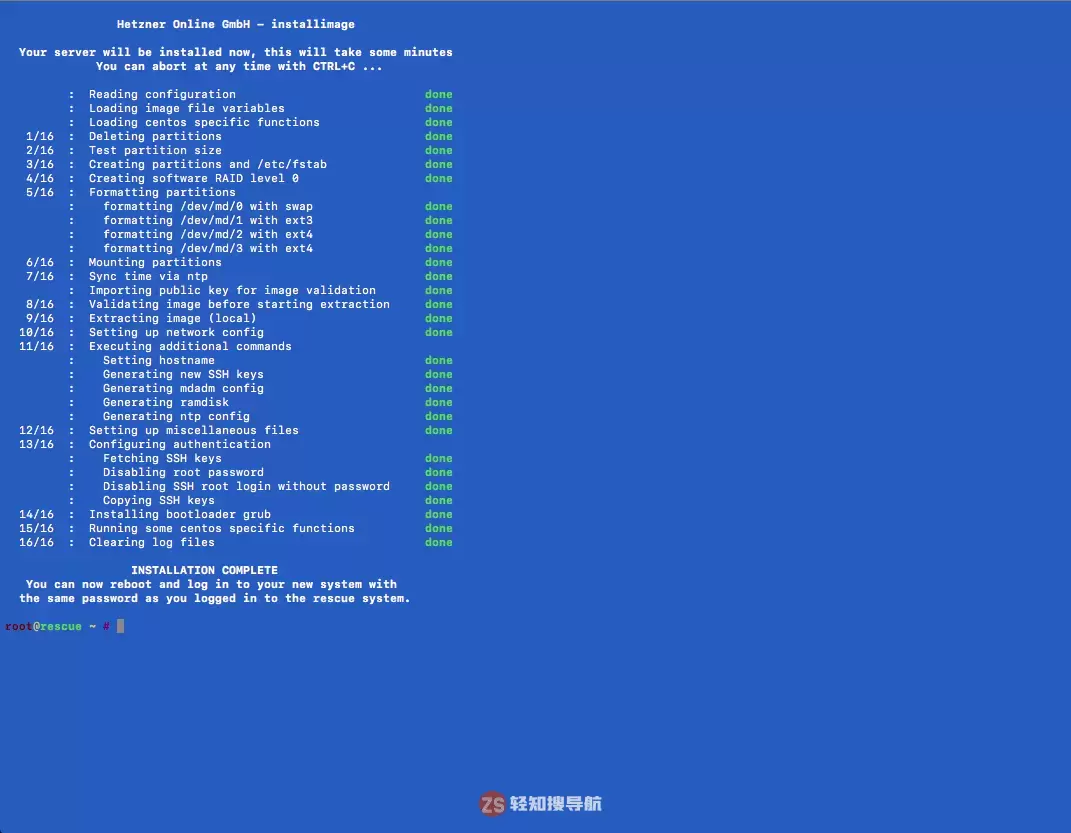Click 'done' status next to Clearing log files

(x=438, y=542)
